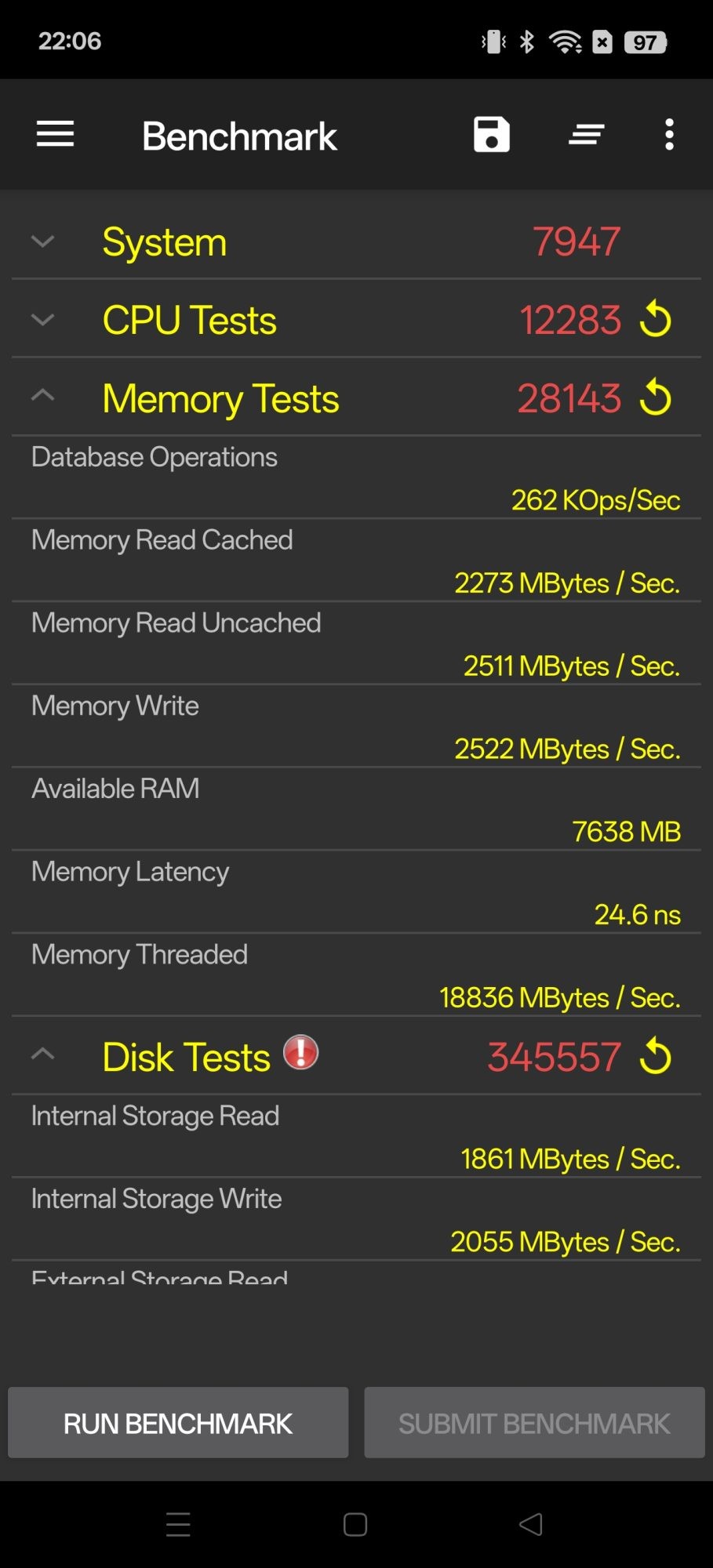
Task: Save benchmark results with the floppy disk icon
Action: click(x=492, y=135)
